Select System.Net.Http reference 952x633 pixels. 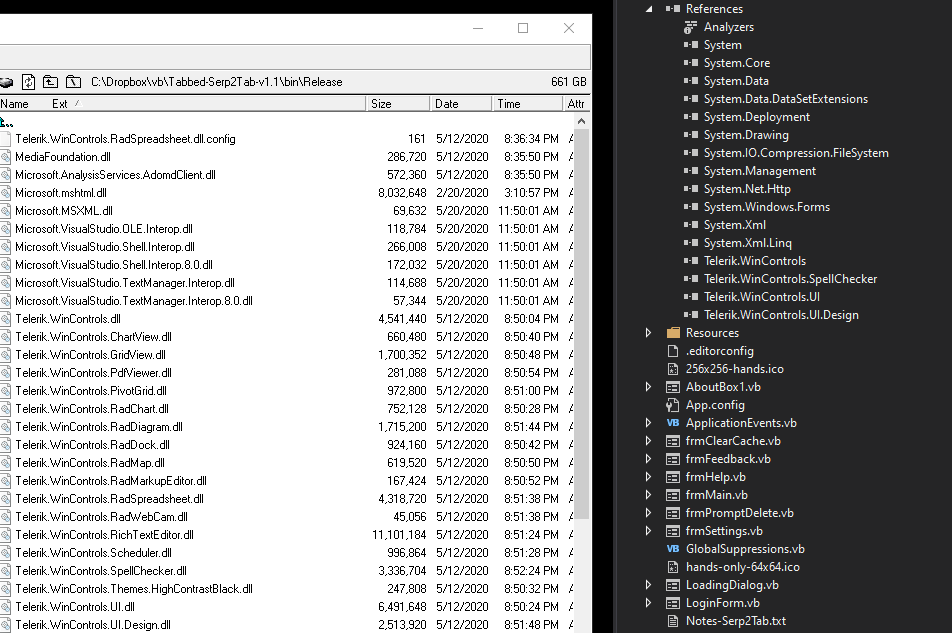tap(747, 189)
